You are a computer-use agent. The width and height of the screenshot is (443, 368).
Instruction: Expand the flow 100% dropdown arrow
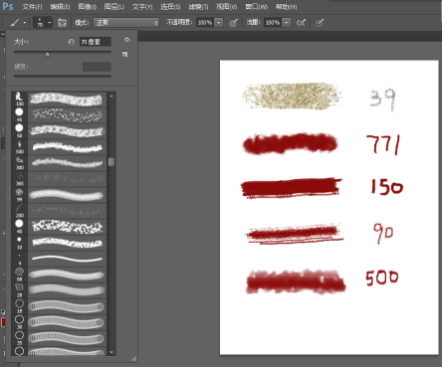click(x=286, y=23)
